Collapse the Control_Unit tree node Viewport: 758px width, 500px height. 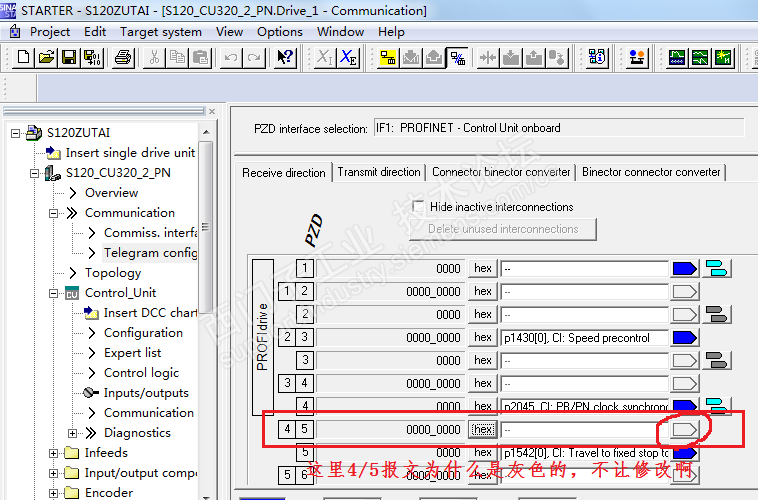(x=53, y=293)
